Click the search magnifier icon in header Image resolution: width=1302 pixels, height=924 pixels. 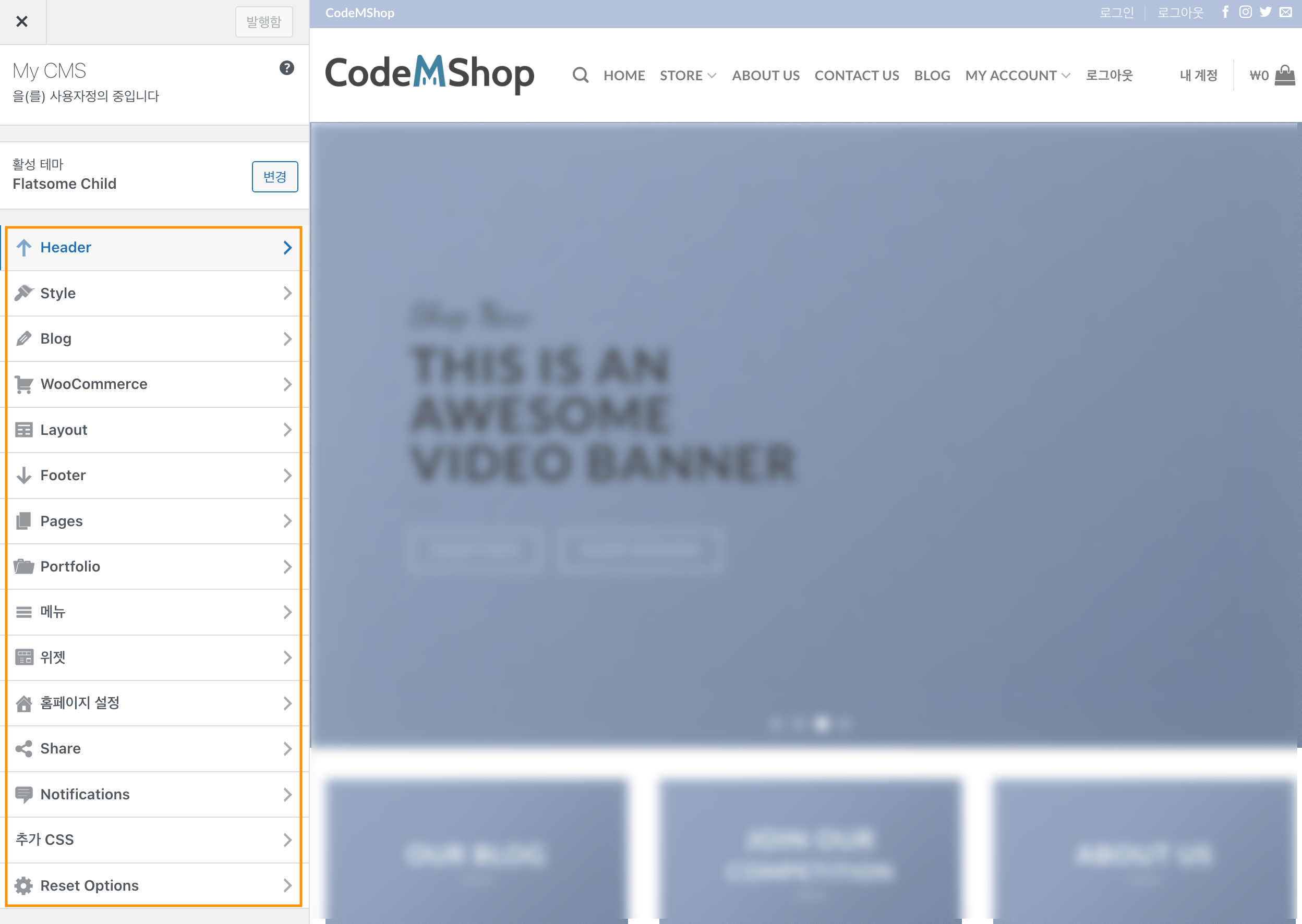click(x=580, y=75)
